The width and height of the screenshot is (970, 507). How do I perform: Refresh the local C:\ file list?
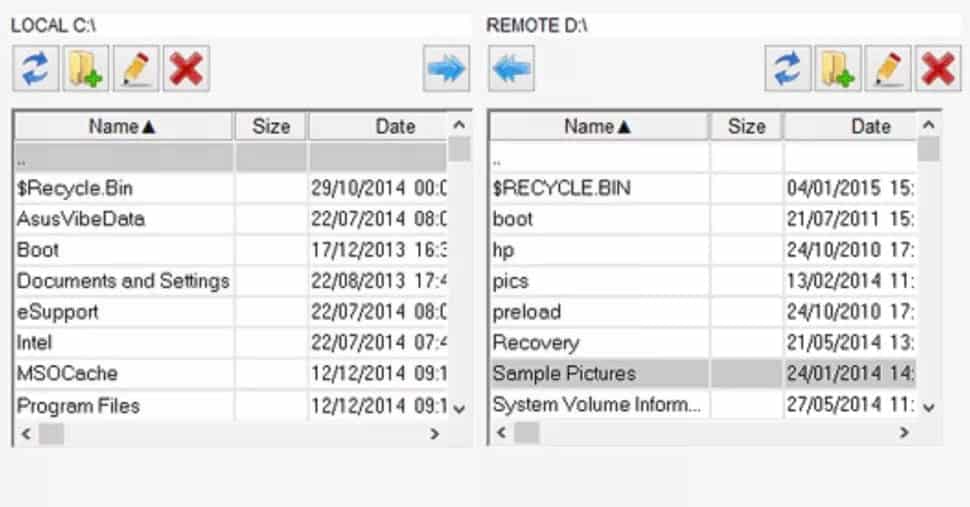coord(37,69)
